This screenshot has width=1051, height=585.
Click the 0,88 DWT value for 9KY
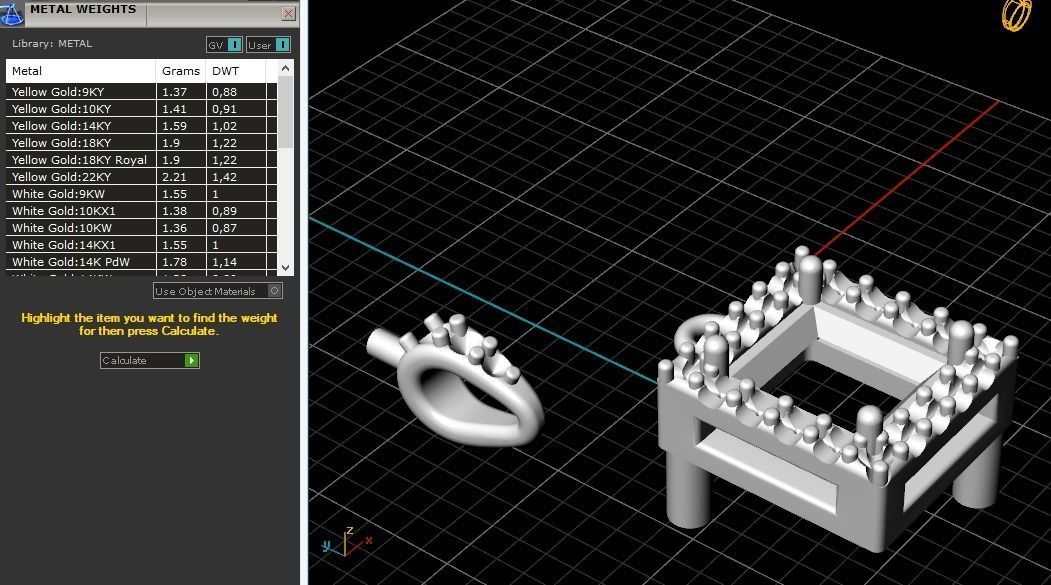(225, 92)
